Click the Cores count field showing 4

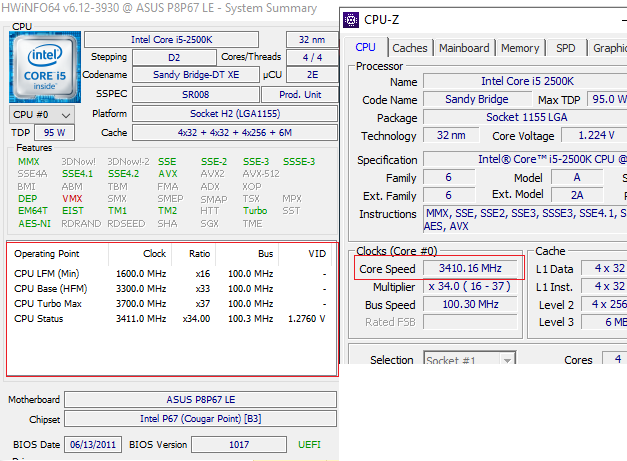(x=615, y=359)
